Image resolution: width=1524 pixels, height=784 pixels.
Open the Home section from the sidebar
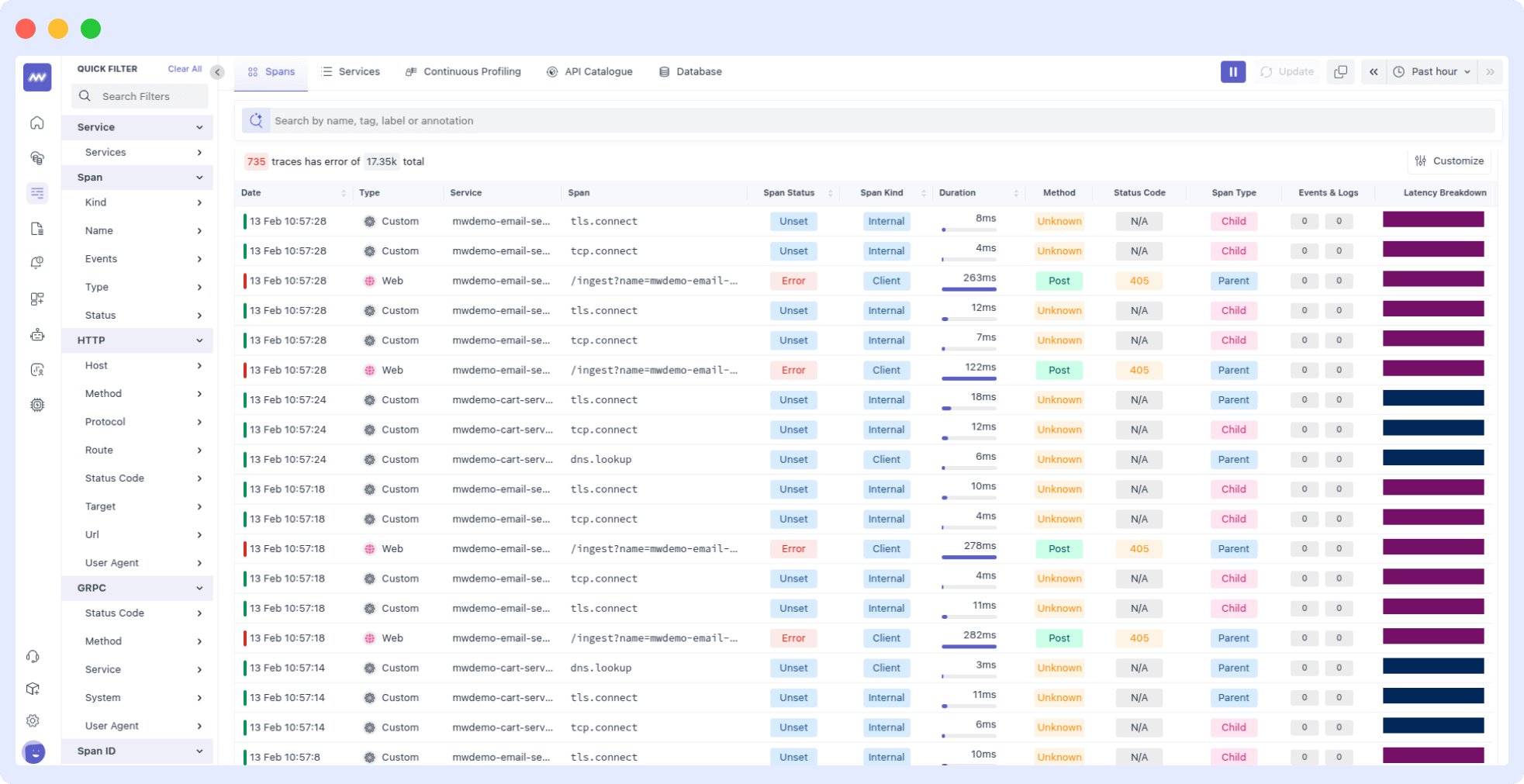36,123
